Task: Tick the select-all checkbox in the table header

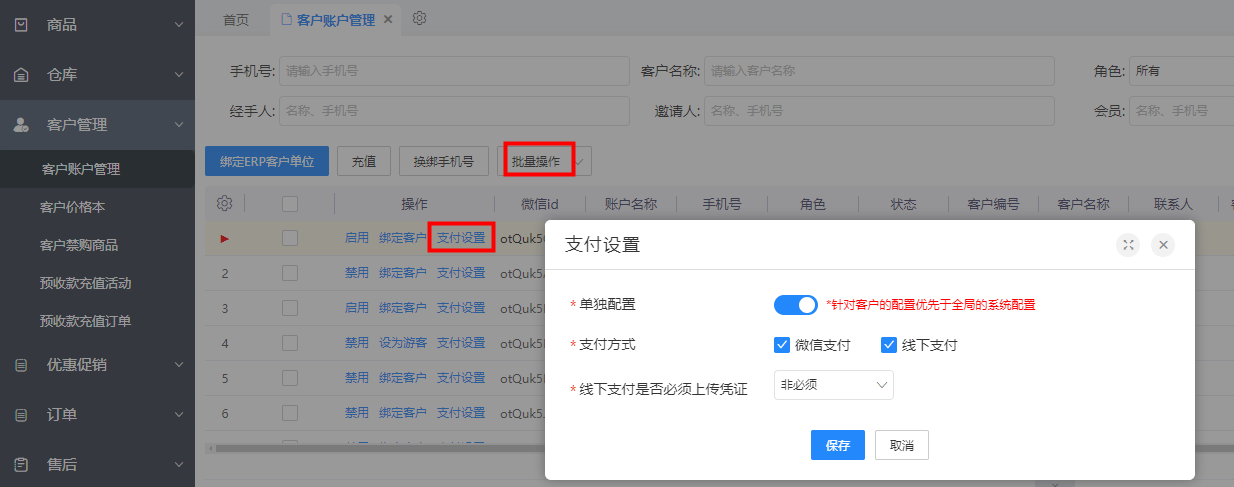Action: [290, 204]
